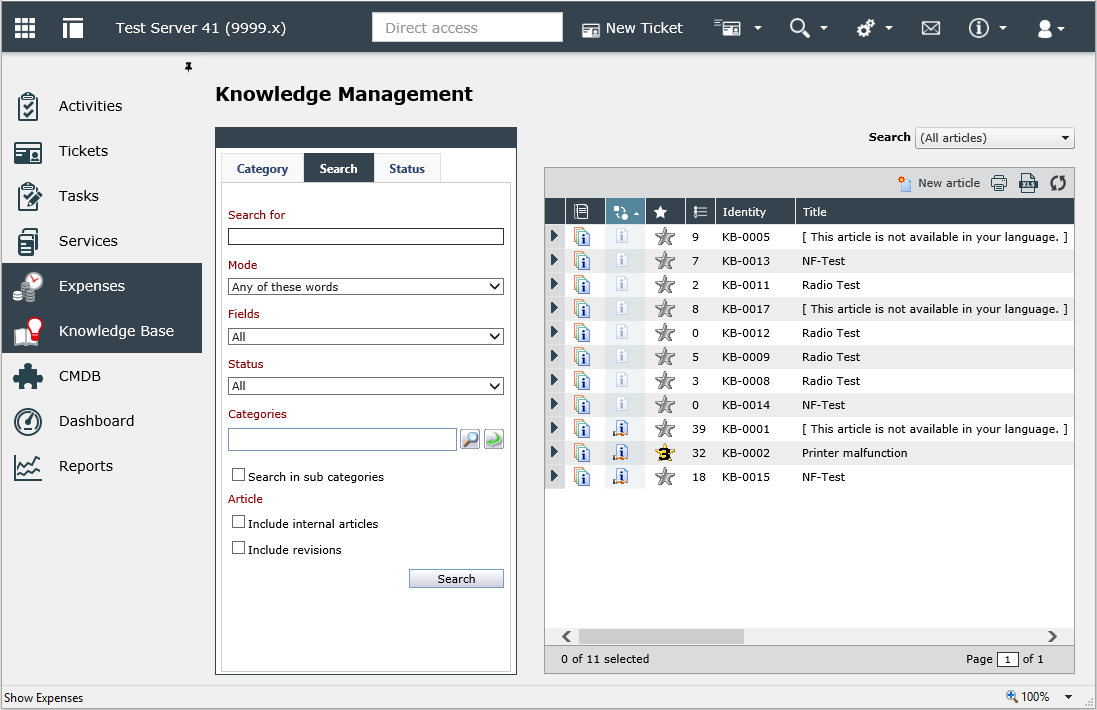This screenshot has height=710, width=1097.
Task: Open the Mode dropdown
Action: pyautogui.click(x=366, y=287)
